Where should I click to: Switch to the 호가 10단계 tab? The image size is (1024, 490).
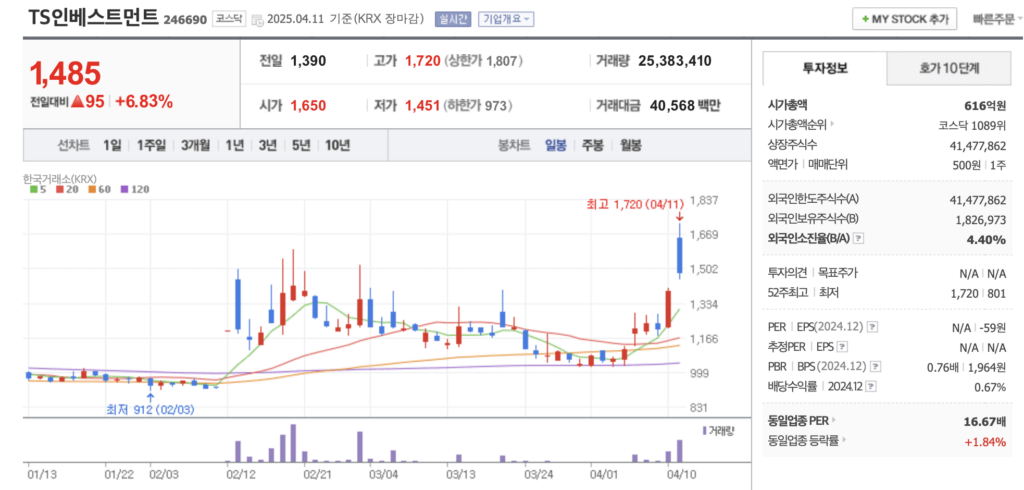(948, 68)
